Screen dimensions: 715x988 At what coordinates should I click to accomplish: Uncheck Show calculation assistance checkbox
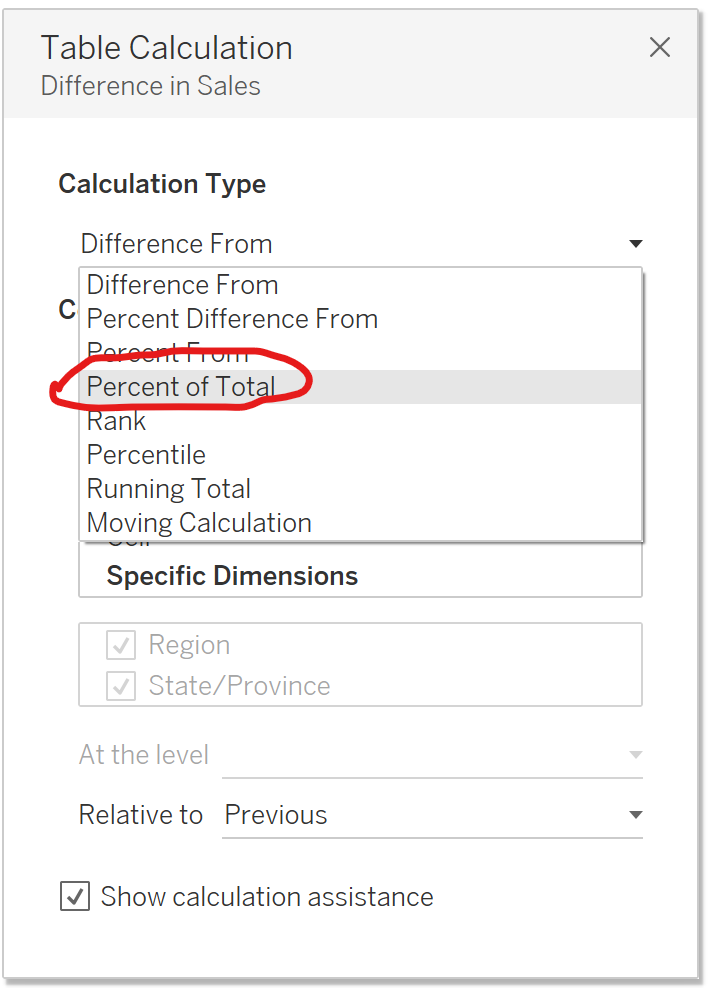(75, 896)
